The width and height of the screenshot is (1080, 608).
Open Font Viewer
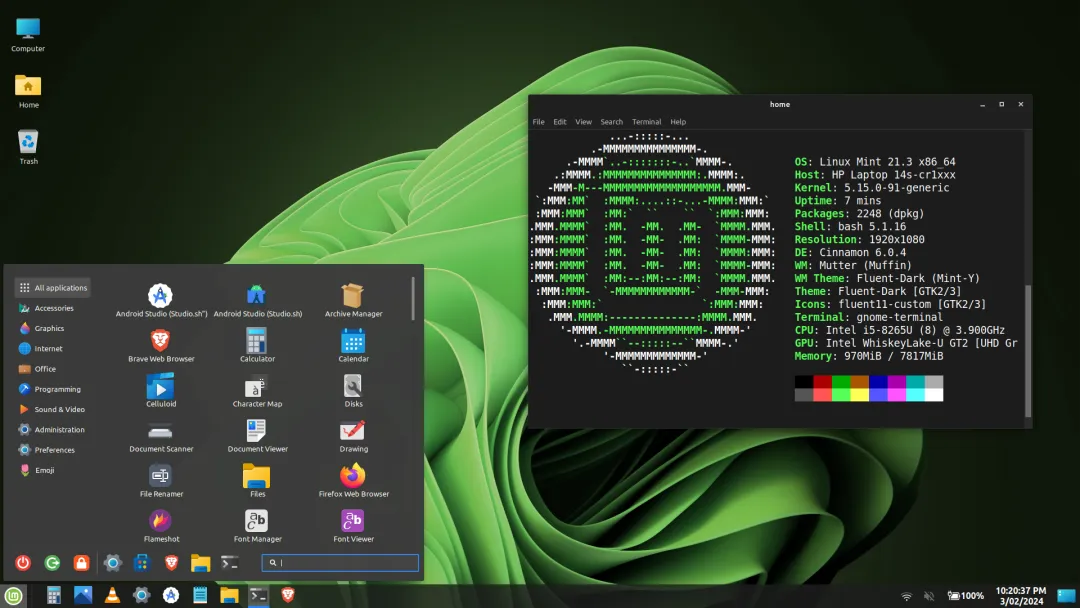pyautogui.click(x=353, y=526)
